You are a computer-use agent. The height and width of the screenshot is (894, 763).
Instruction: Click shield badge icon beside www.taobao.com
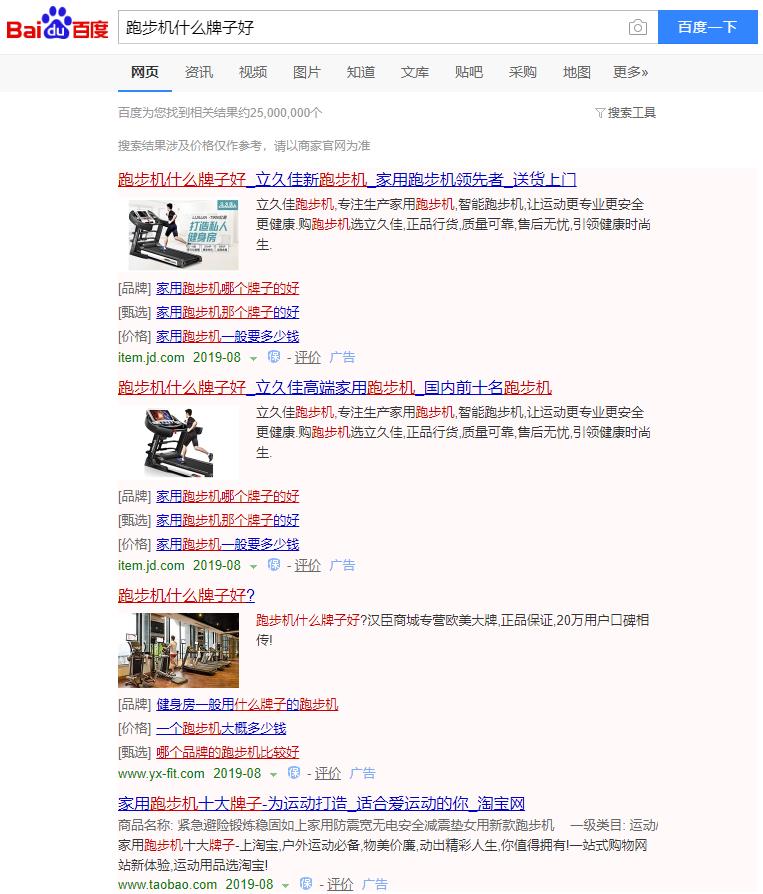[x=306, y=885]
